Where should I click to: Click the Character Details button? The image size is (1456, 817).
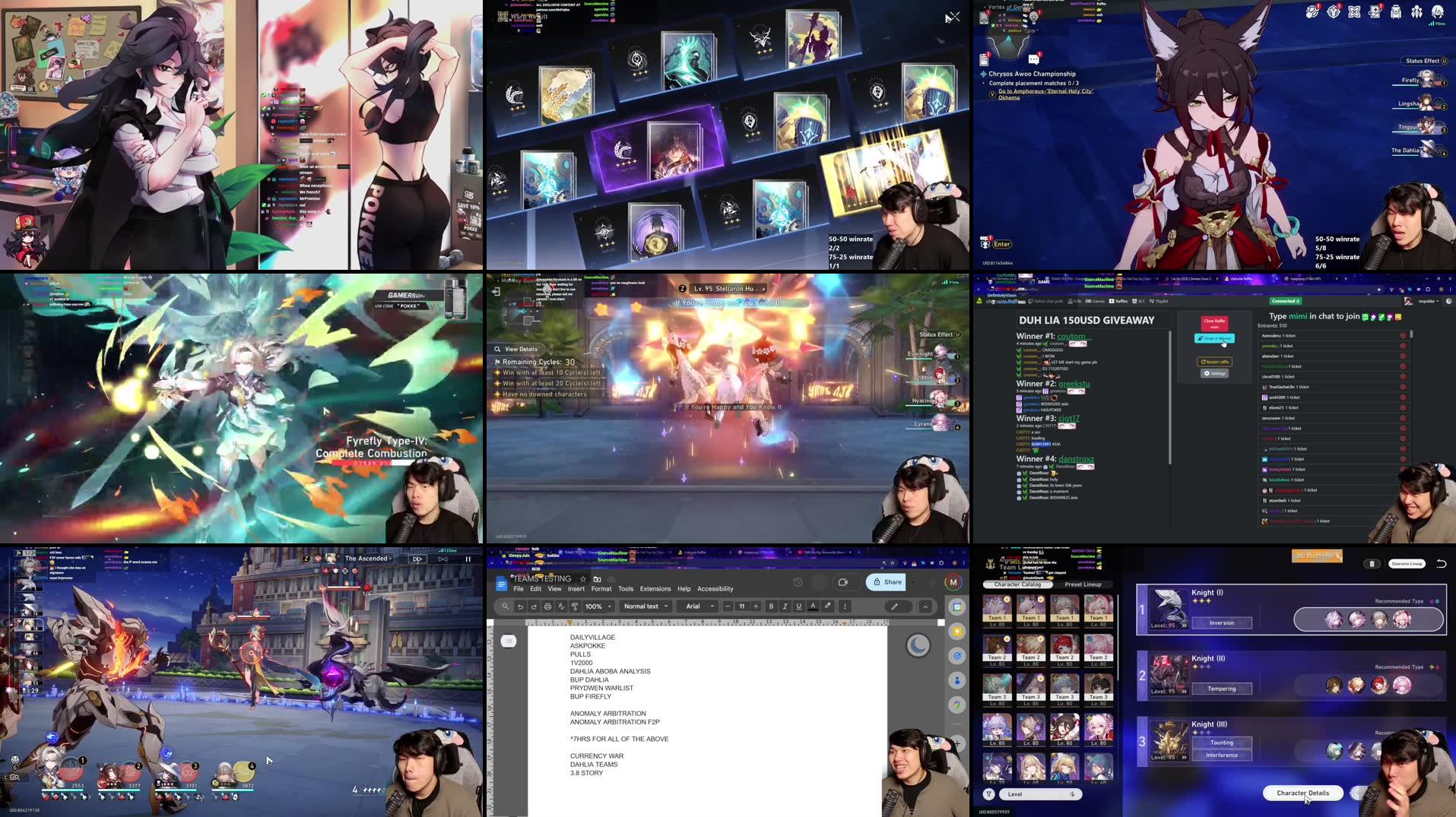[x=1303, y=793]
